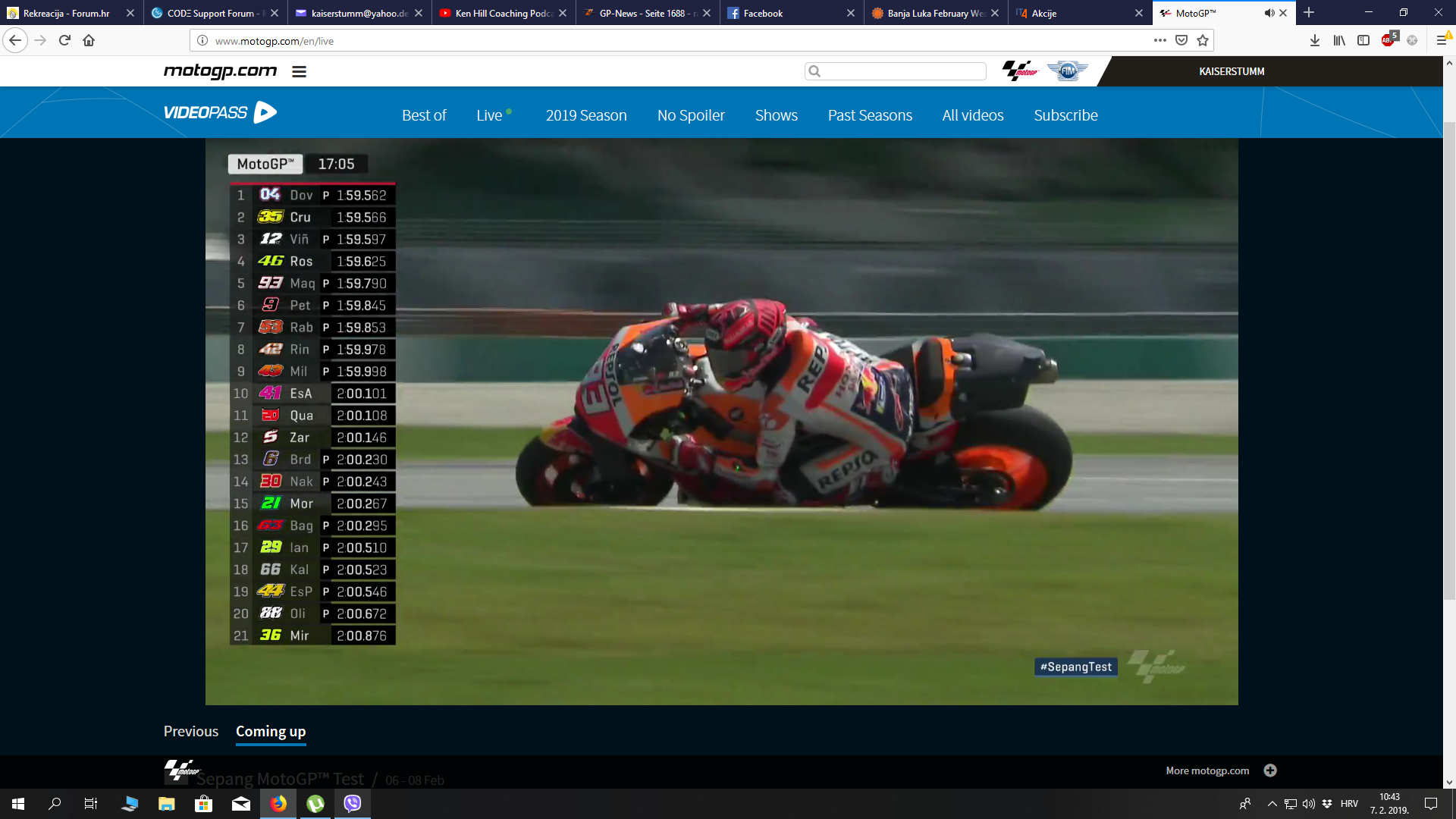Screen dimensions: 1456x819
Task: Open the Firefox downloads arrow
Action: pos(1315,41)
